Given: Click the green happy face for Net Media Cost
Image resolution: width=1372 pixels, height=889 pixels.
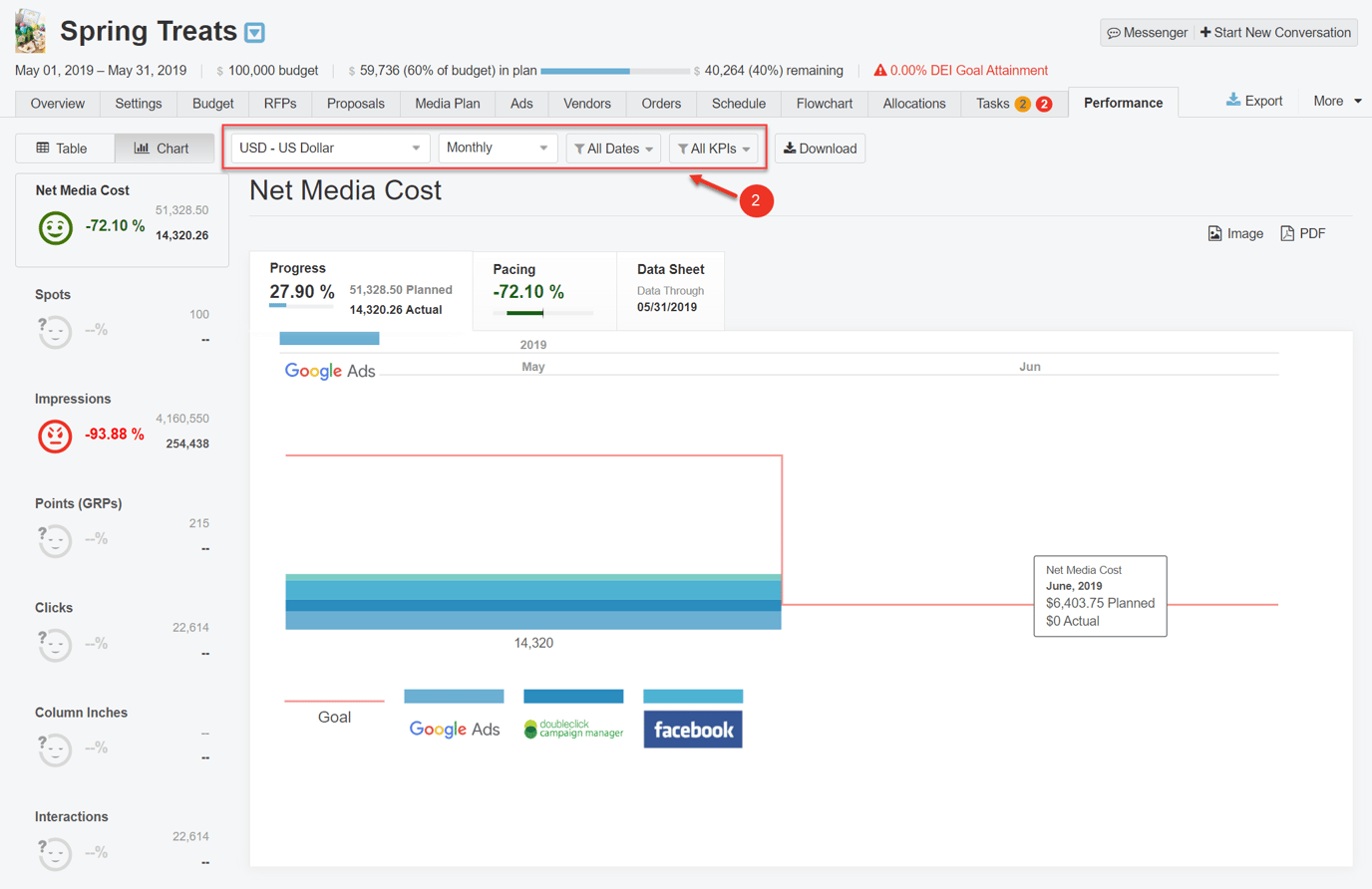Looking at the screenshot, I should click(55, 227).
